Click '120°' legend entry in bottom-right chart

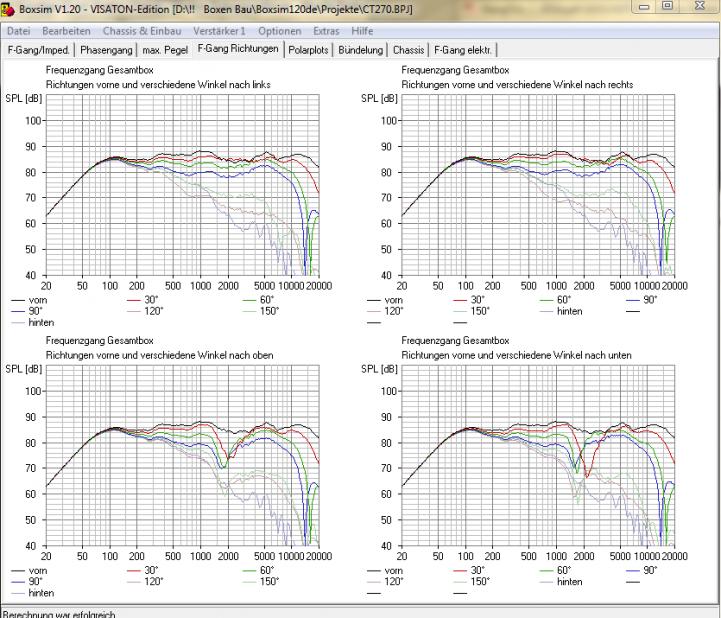point(385,581)
